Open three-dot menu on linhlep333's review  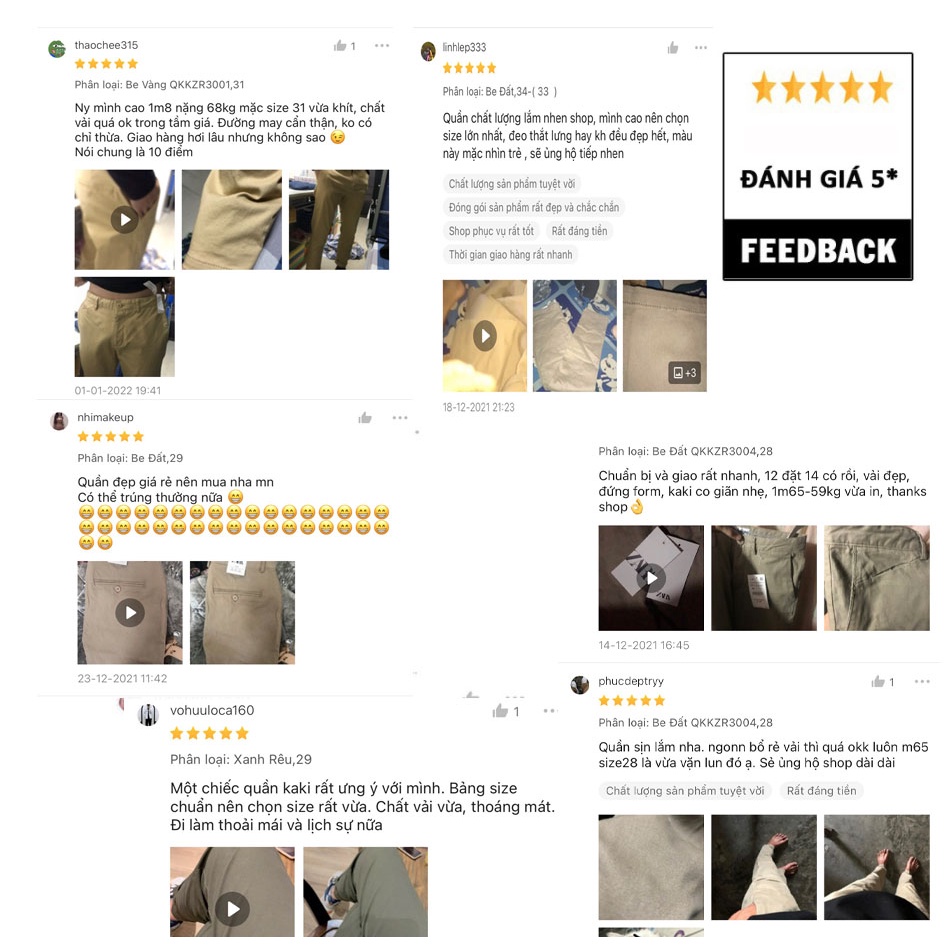[x=700, y=48]
